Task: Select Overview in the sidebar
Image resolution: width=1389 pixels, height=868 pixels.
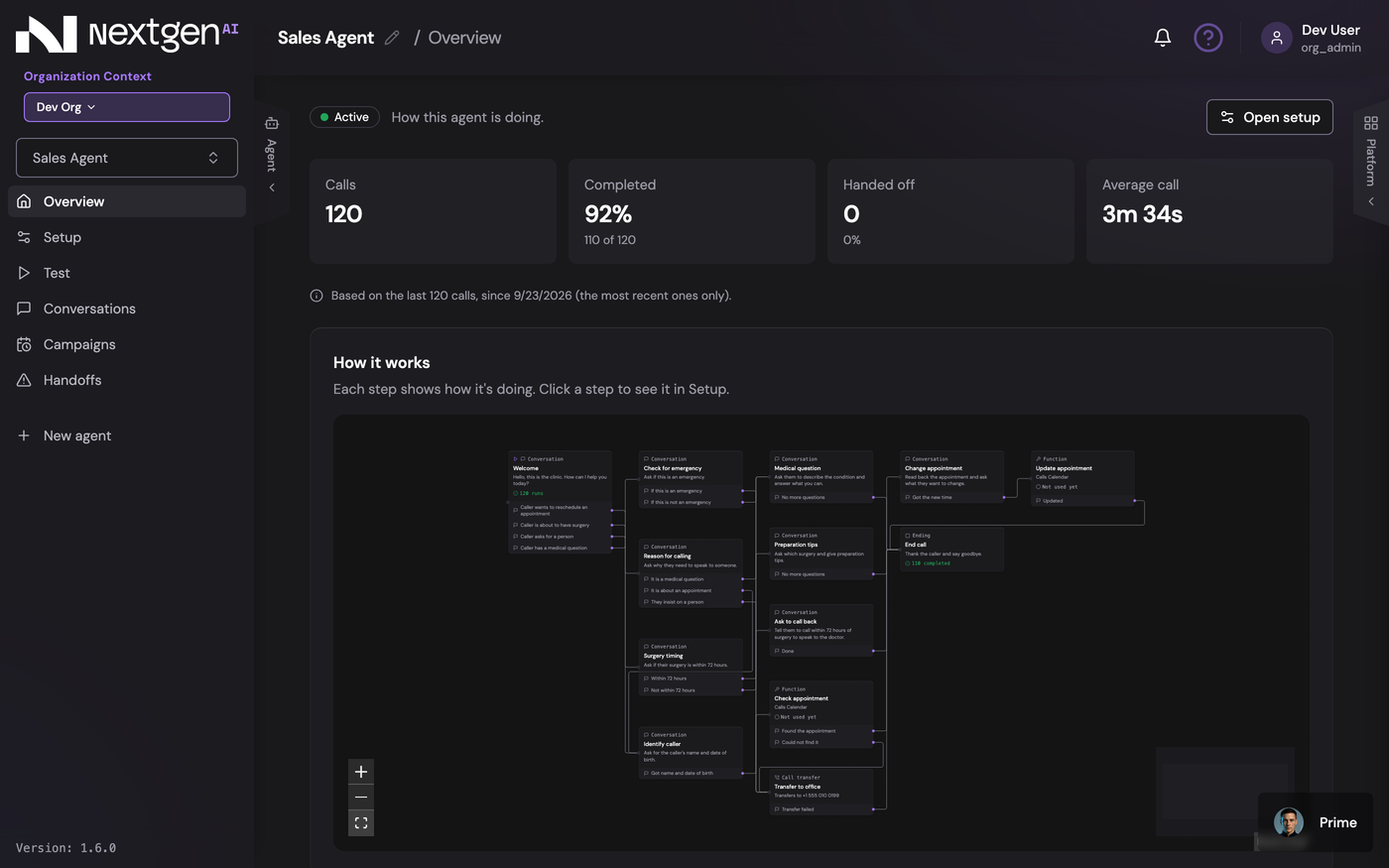Action: [x=127, y=201]
